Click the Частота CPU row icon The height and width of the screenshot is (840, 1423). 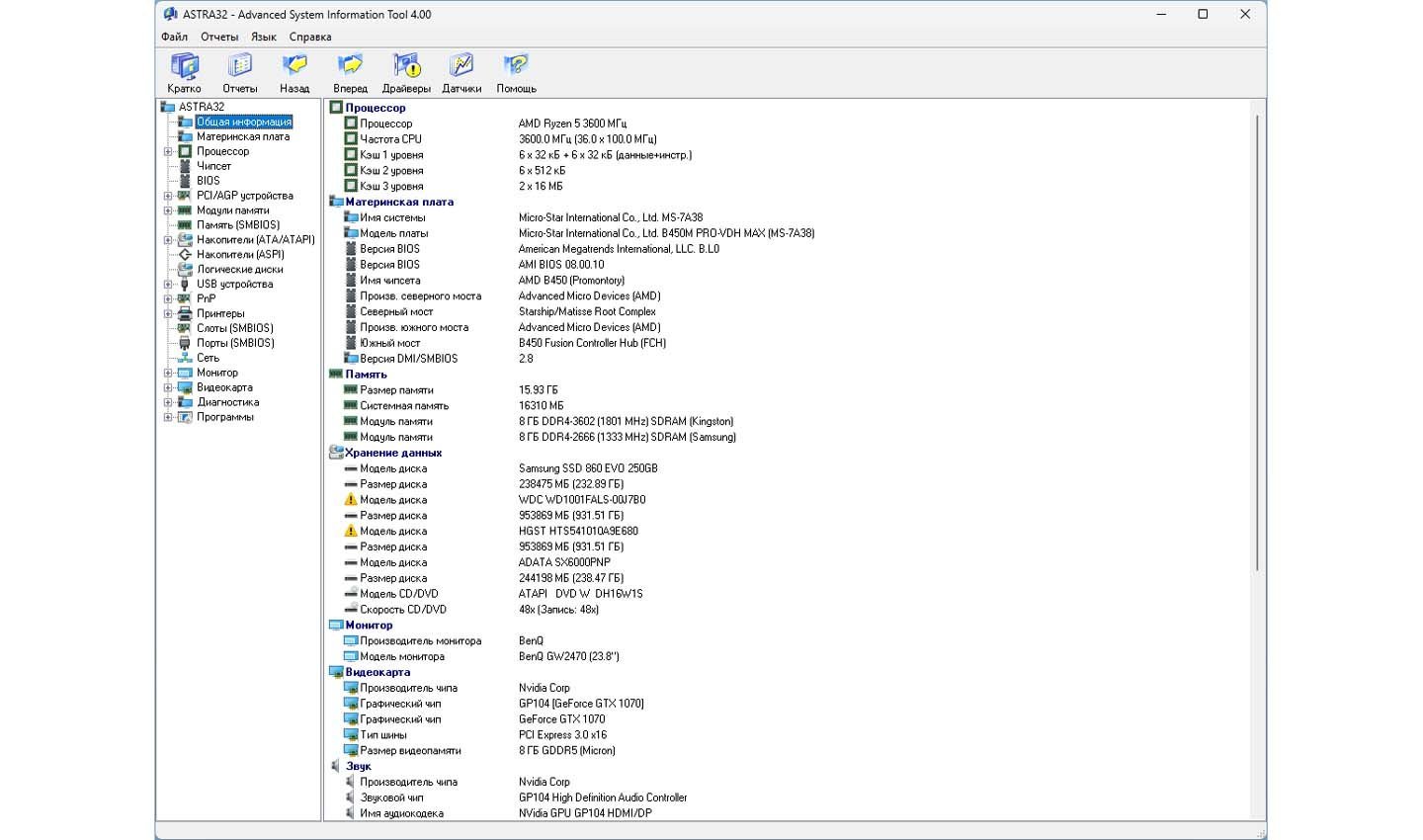(350, 139)
